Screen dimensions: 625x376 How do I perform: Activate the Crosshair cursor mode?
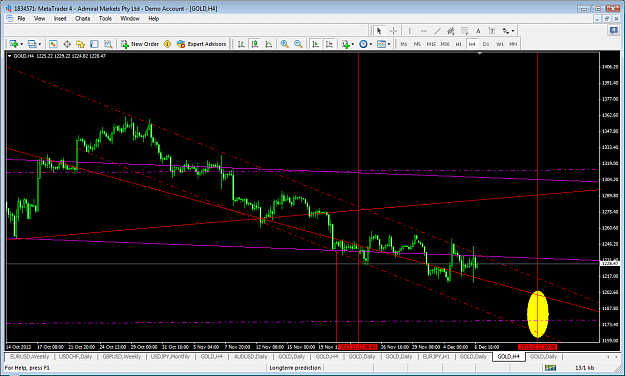click(393, 31)
